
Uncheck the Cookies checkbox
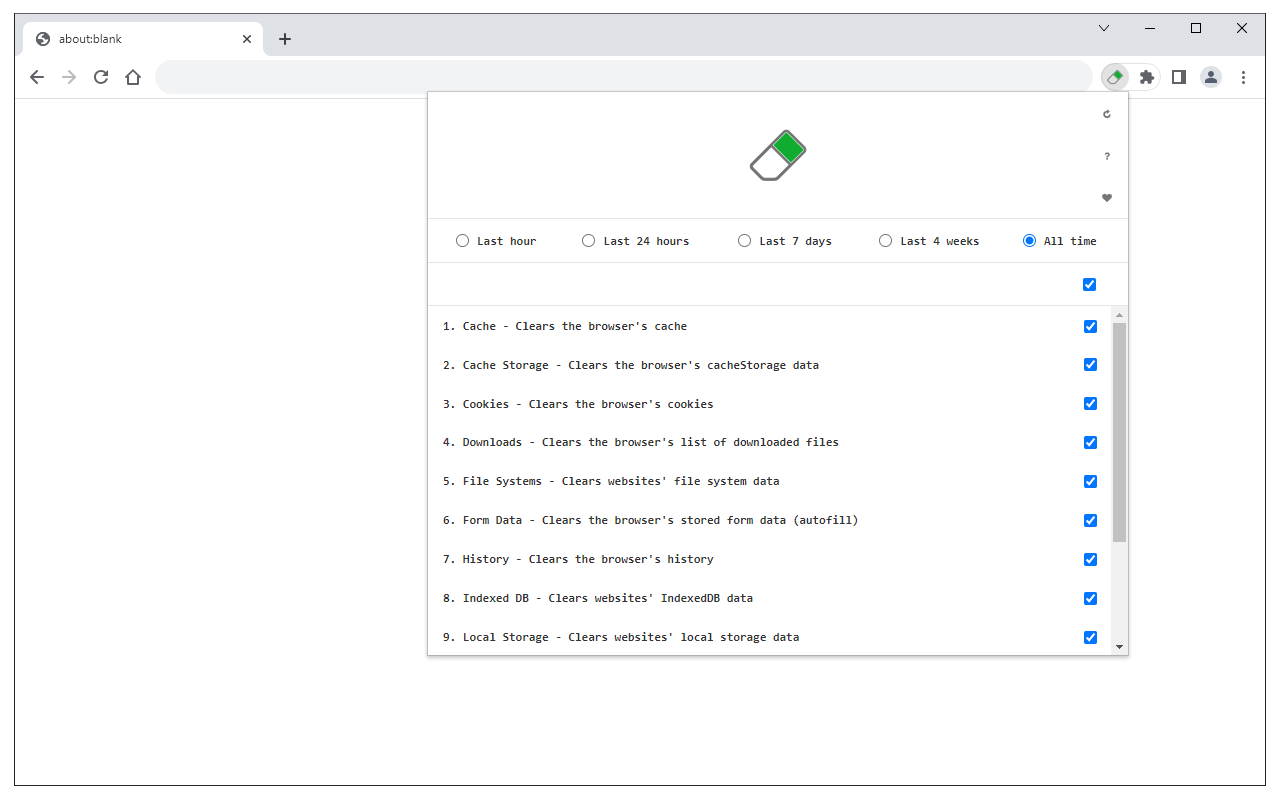click(x=1090, y=404)
